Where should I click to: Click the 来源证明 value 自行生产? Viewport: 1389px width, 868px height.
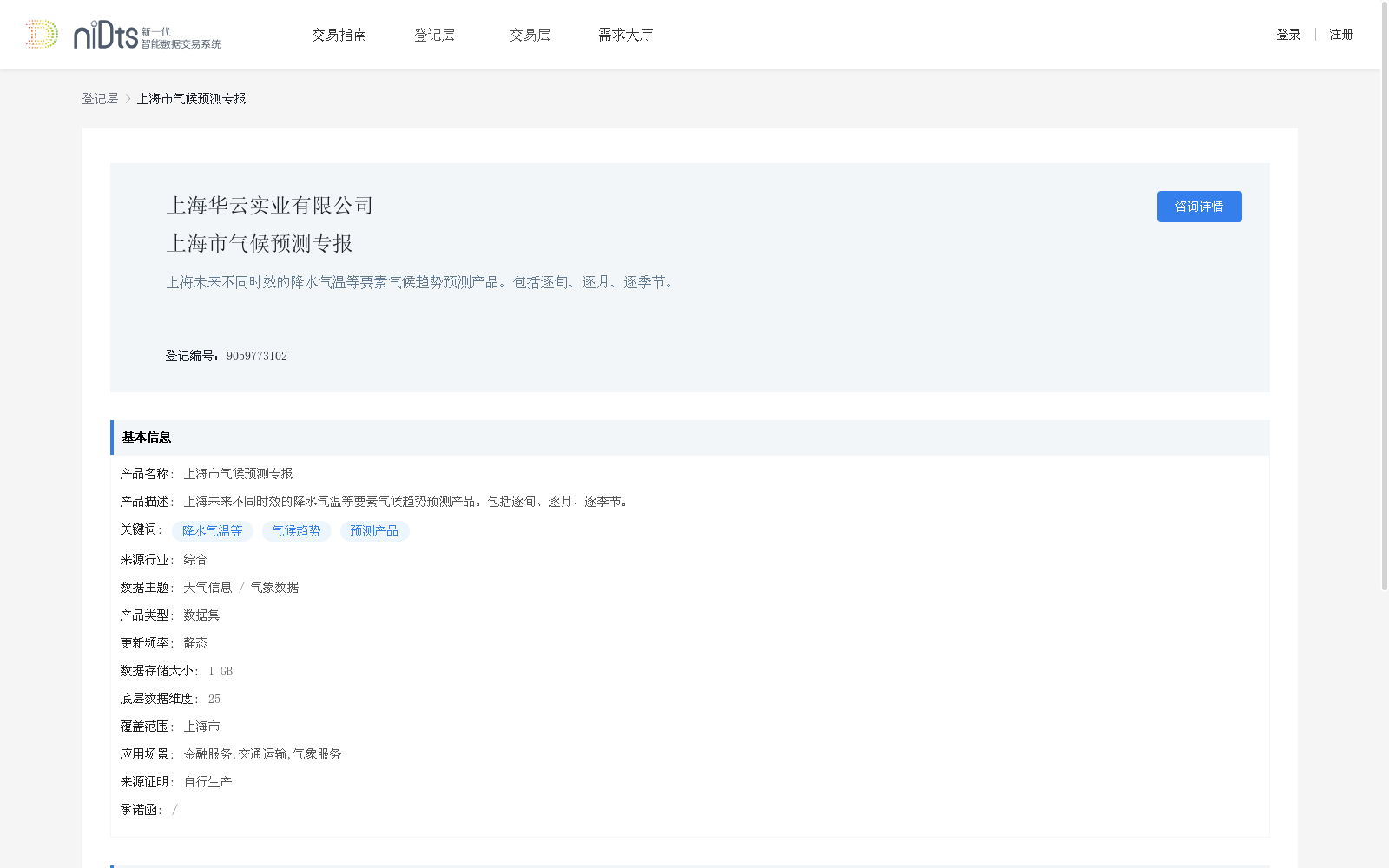(207, 782)
